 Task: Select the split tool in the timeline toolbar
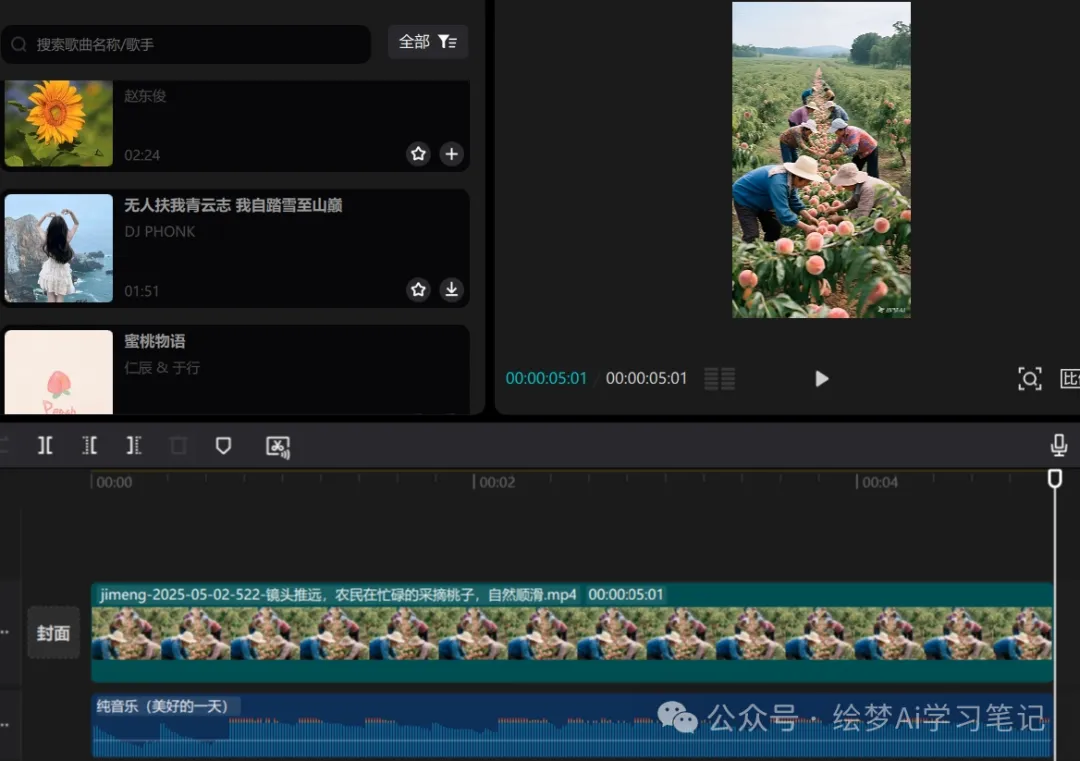tap(45, 446)
